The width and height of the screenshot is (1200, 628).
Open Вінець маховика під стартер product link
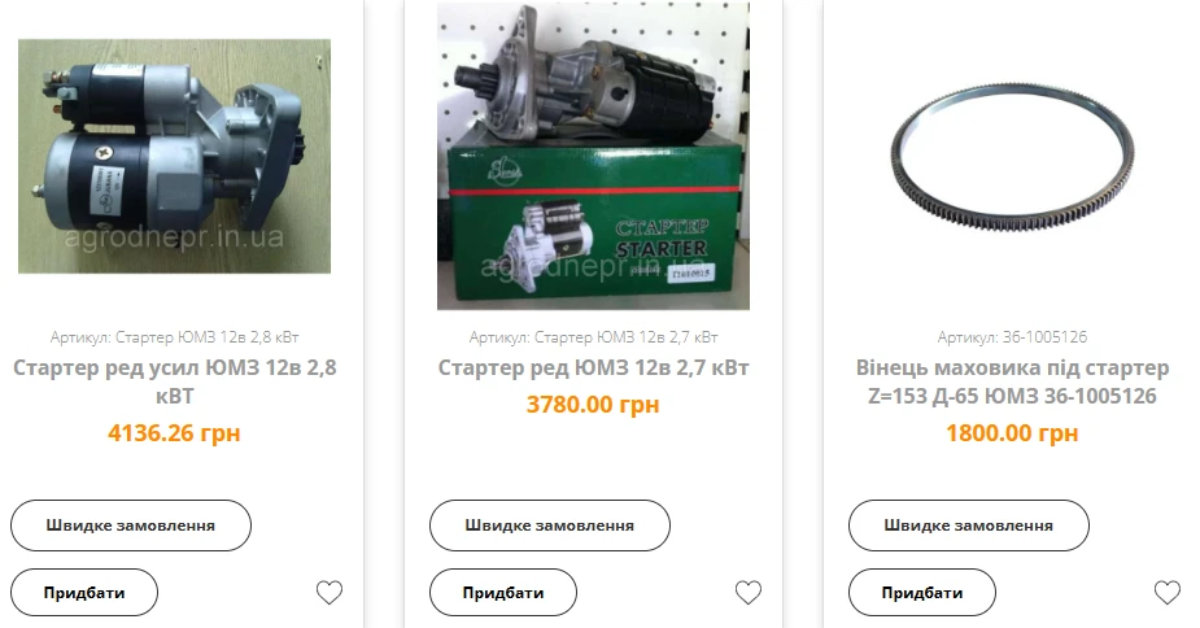click(1012, 382)
